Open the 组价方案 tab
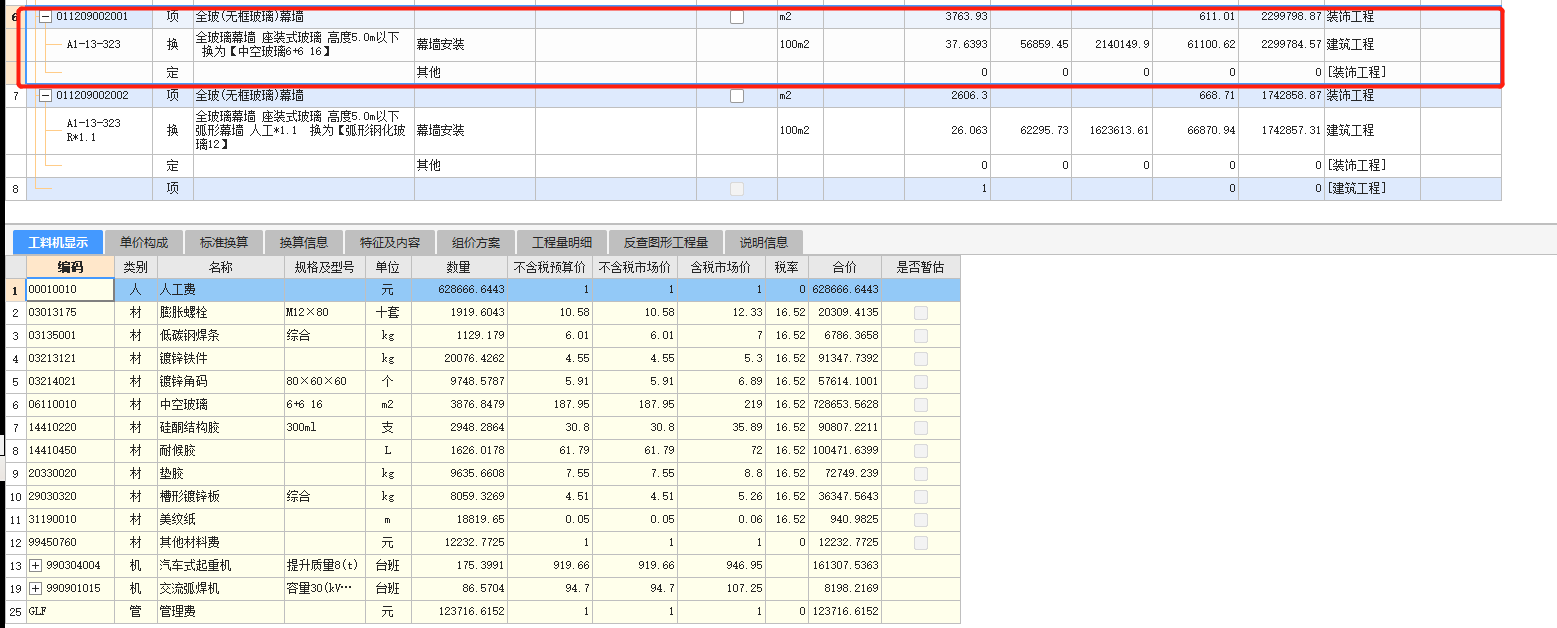Image resolution: width=1557 pixels, height=628 pixels. coord(476,243)
